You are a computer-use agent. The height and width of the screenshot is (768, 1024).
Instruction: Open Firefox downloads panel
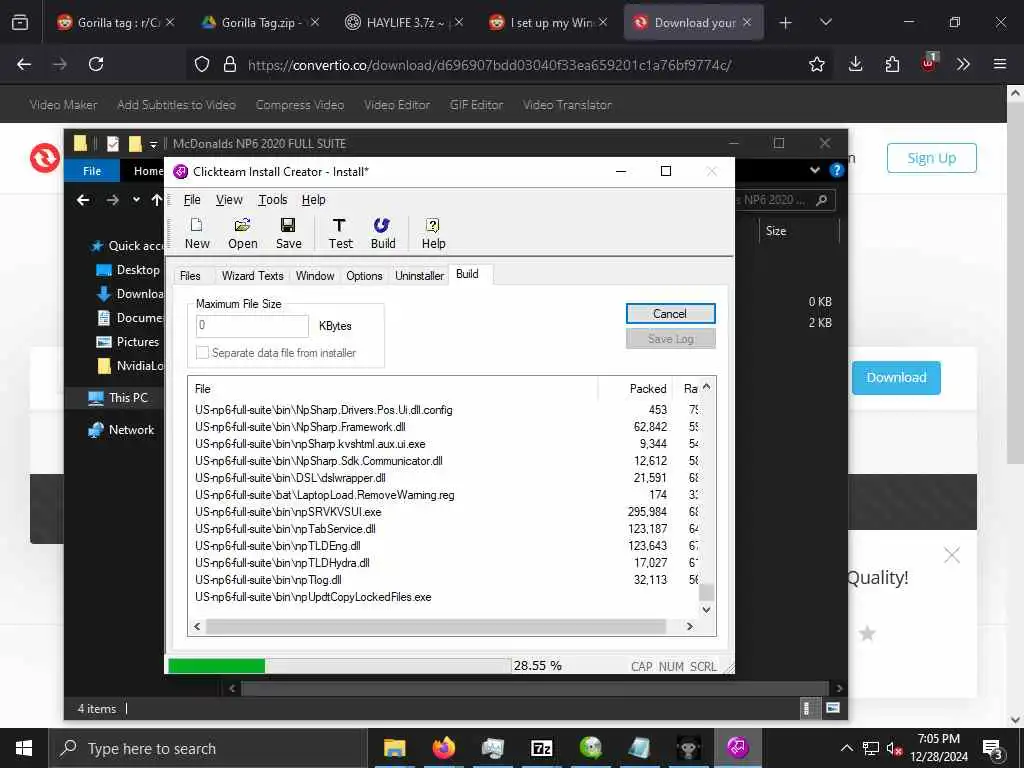coord(856,64)
